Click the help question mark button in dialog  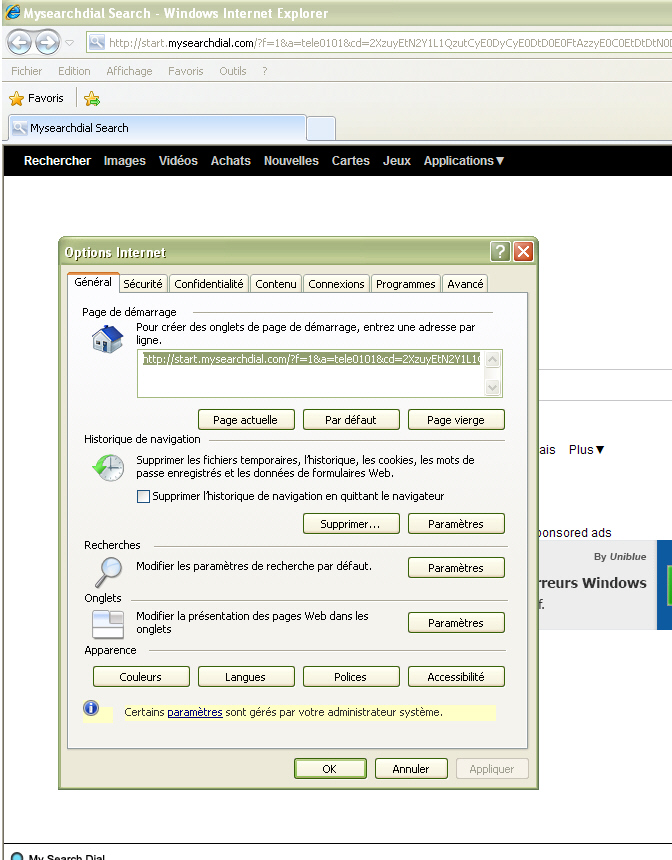pos(500,252)
